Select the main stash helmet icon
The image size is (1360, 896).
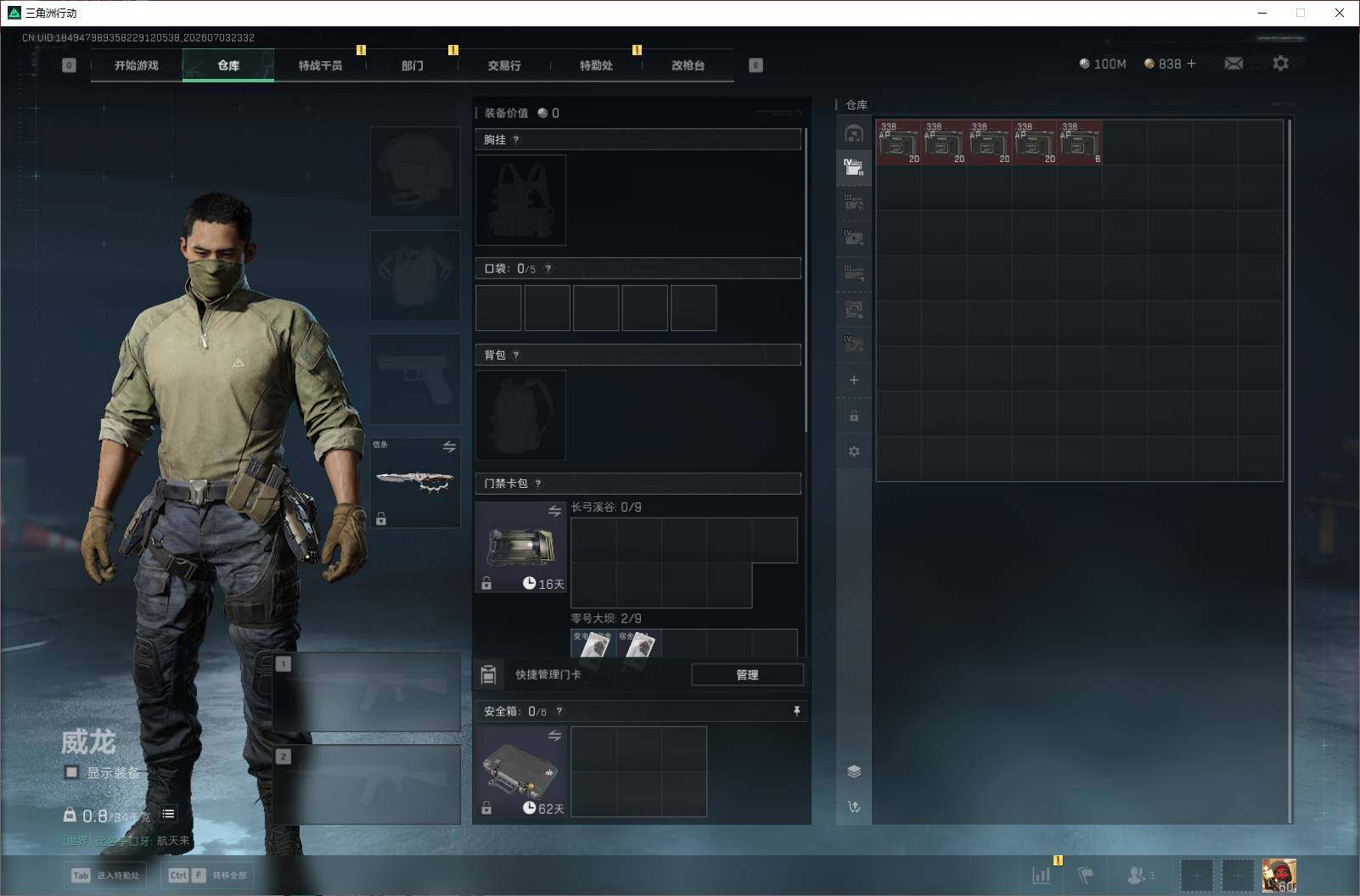pyautogui.click(x=854, y=133)
